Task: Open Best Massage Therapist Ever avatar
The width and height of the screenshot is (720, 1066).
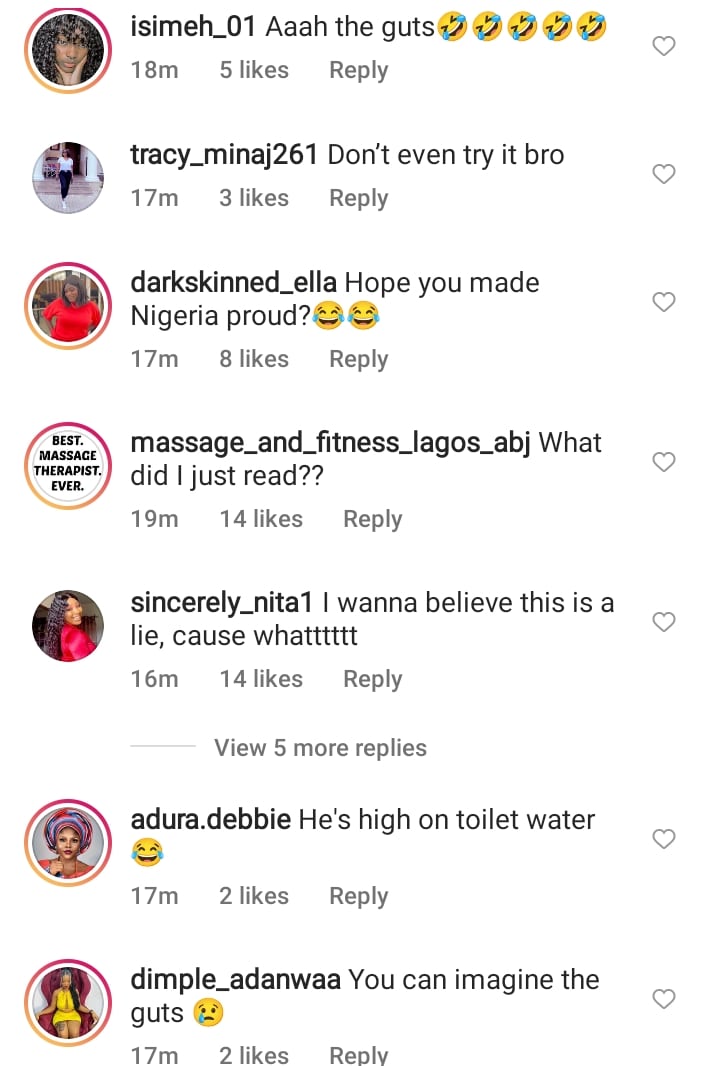Action: (x=67, y=466)
